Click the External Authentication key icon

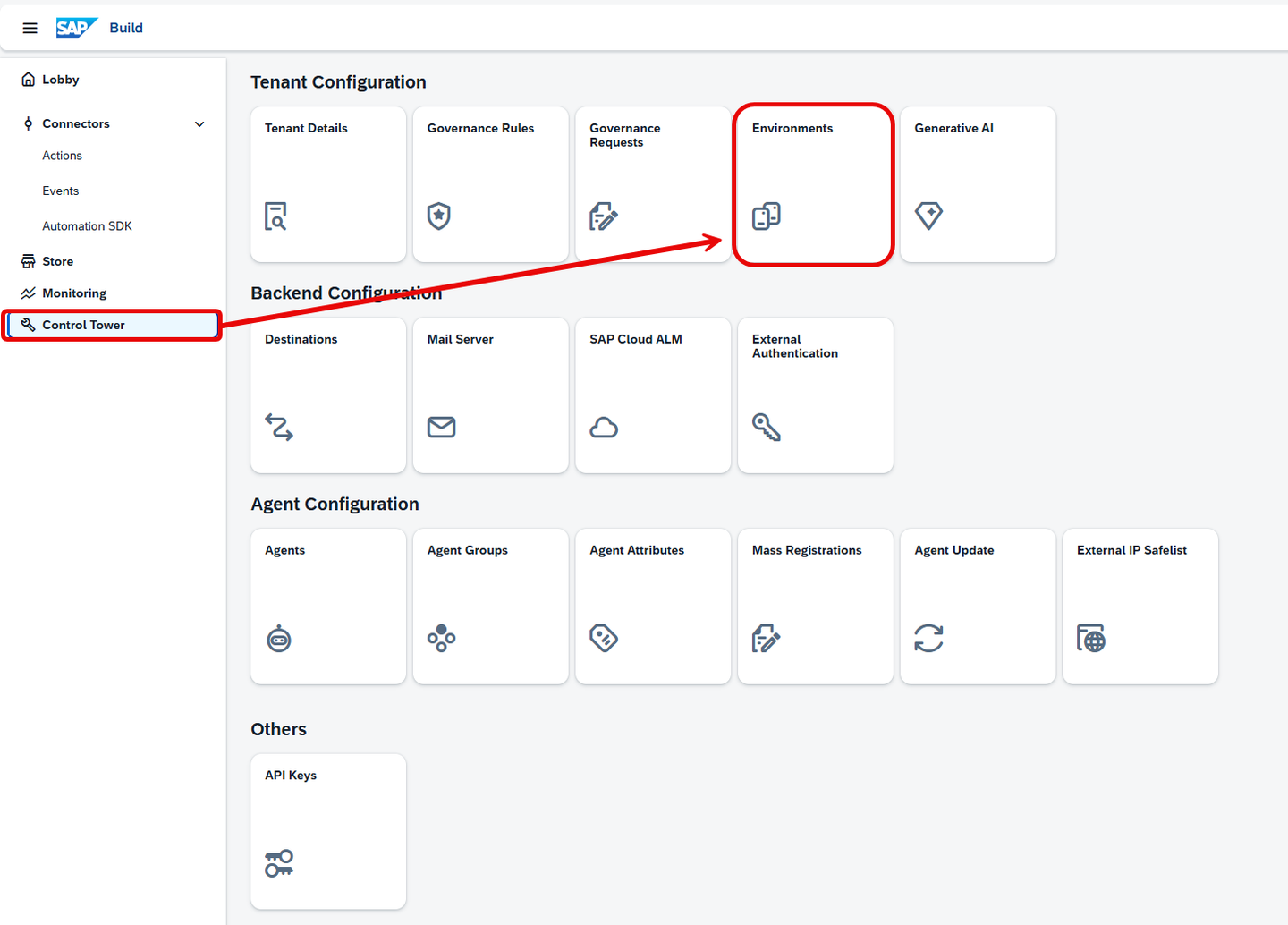point(767,428)
